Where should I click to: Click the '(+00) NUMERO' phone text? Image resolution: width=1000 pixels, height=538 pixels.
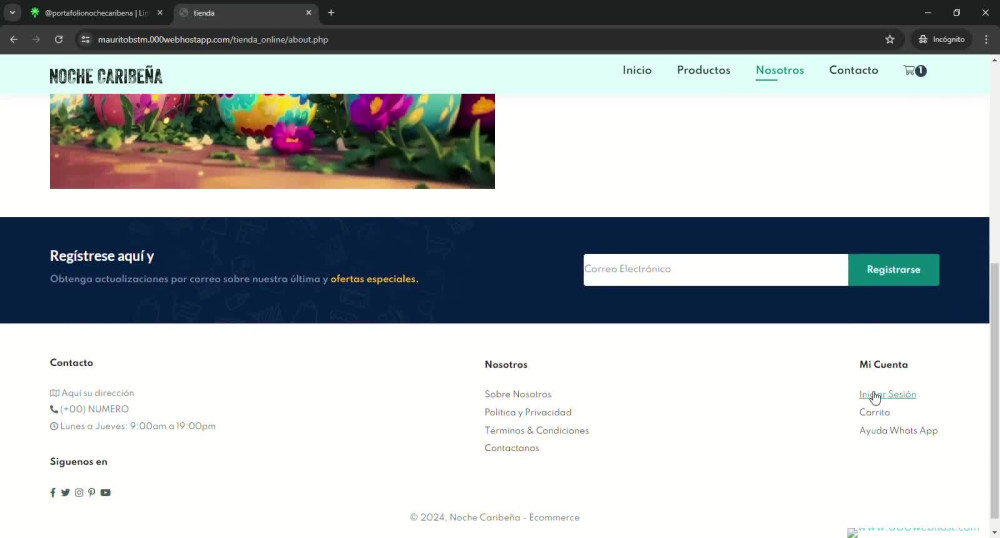94,409
